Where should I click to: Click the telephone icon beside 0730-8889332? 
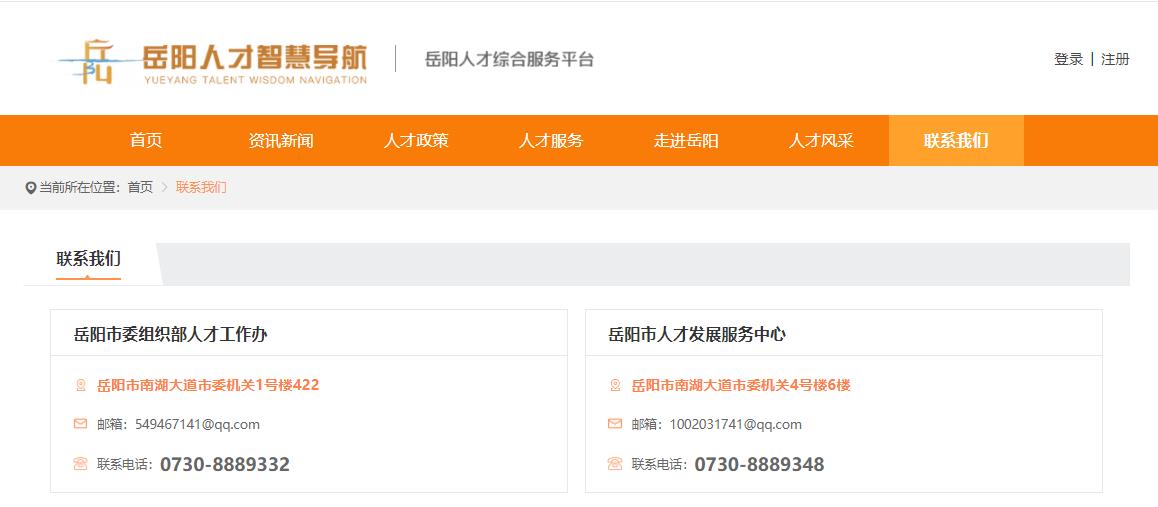[80, 463]
